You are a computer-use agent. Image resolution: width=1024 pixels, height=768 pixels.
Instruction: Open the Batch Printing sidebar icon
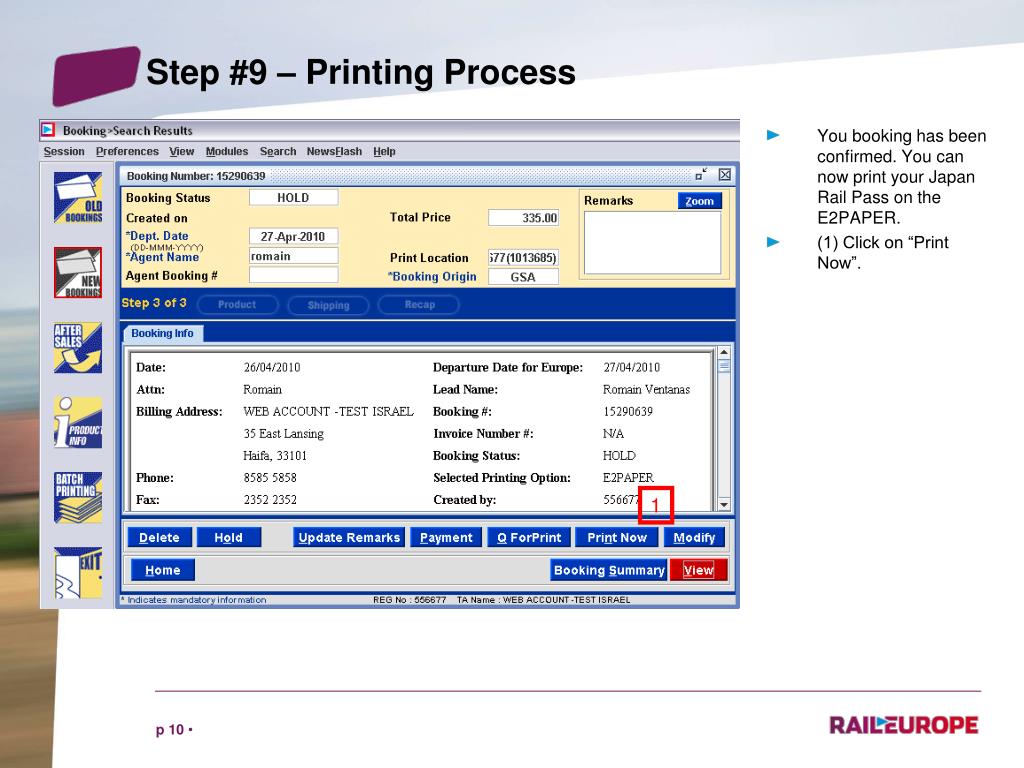[78, 498]
